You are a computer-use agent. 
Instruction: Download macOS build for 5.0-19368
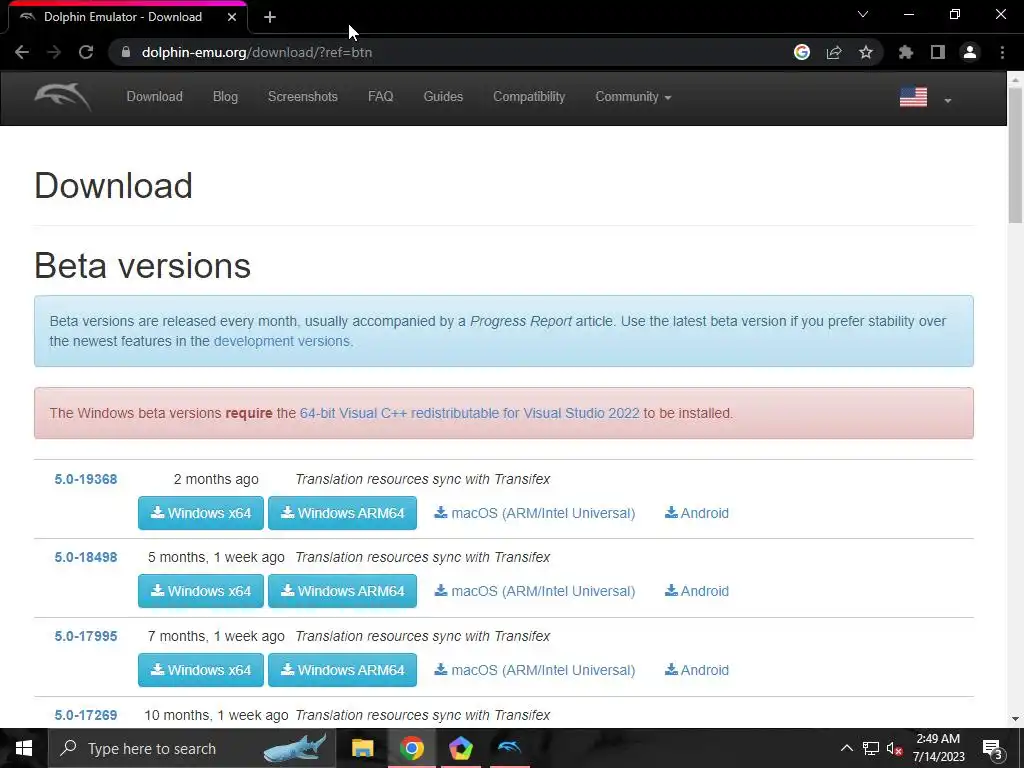[535, 513]
